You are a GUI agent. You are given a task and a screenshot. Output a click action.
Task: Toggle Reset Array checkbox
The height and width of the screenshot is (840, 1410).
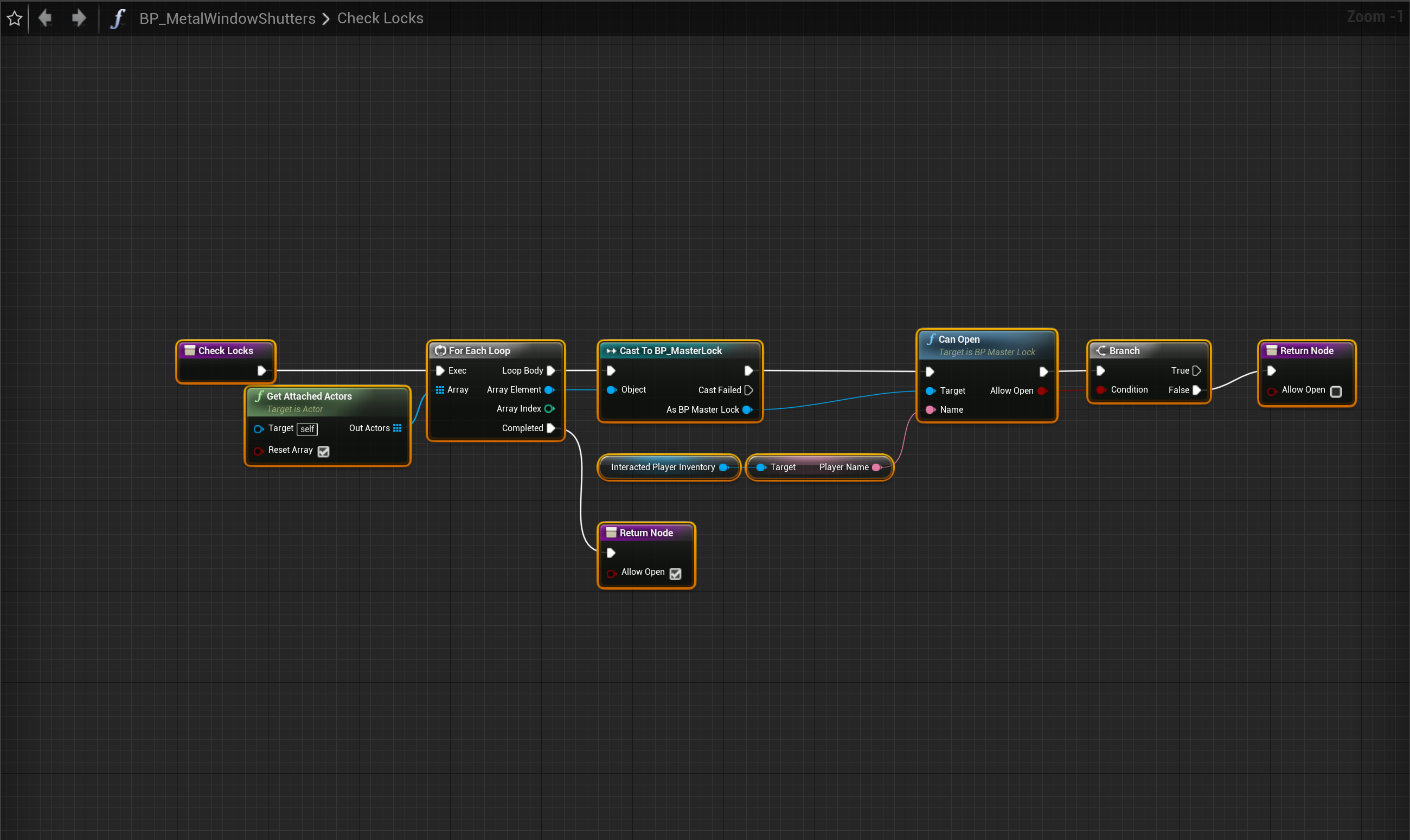coord(323,451)
